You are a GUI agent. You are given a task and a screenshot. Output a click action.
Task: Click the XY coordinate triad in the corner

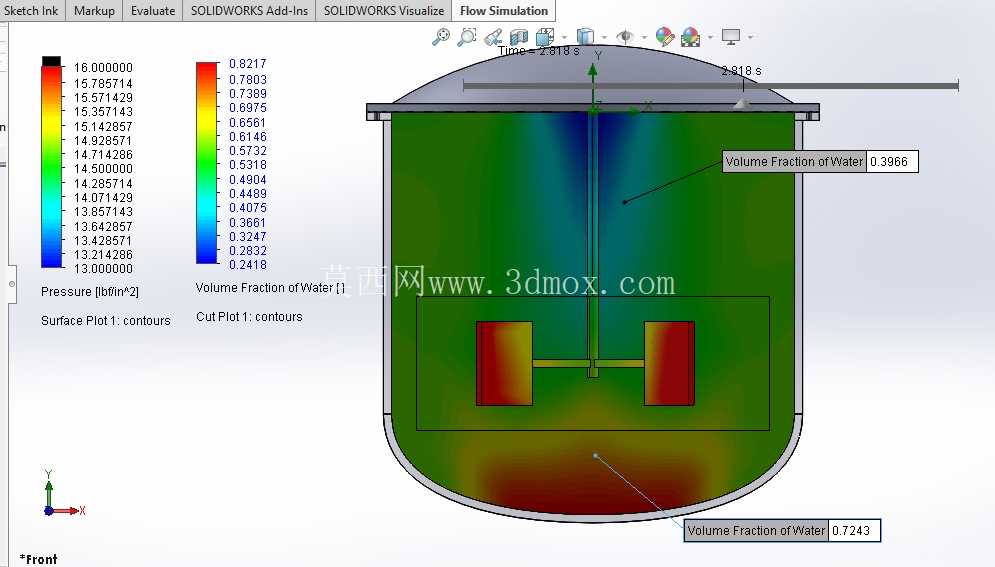63,493
